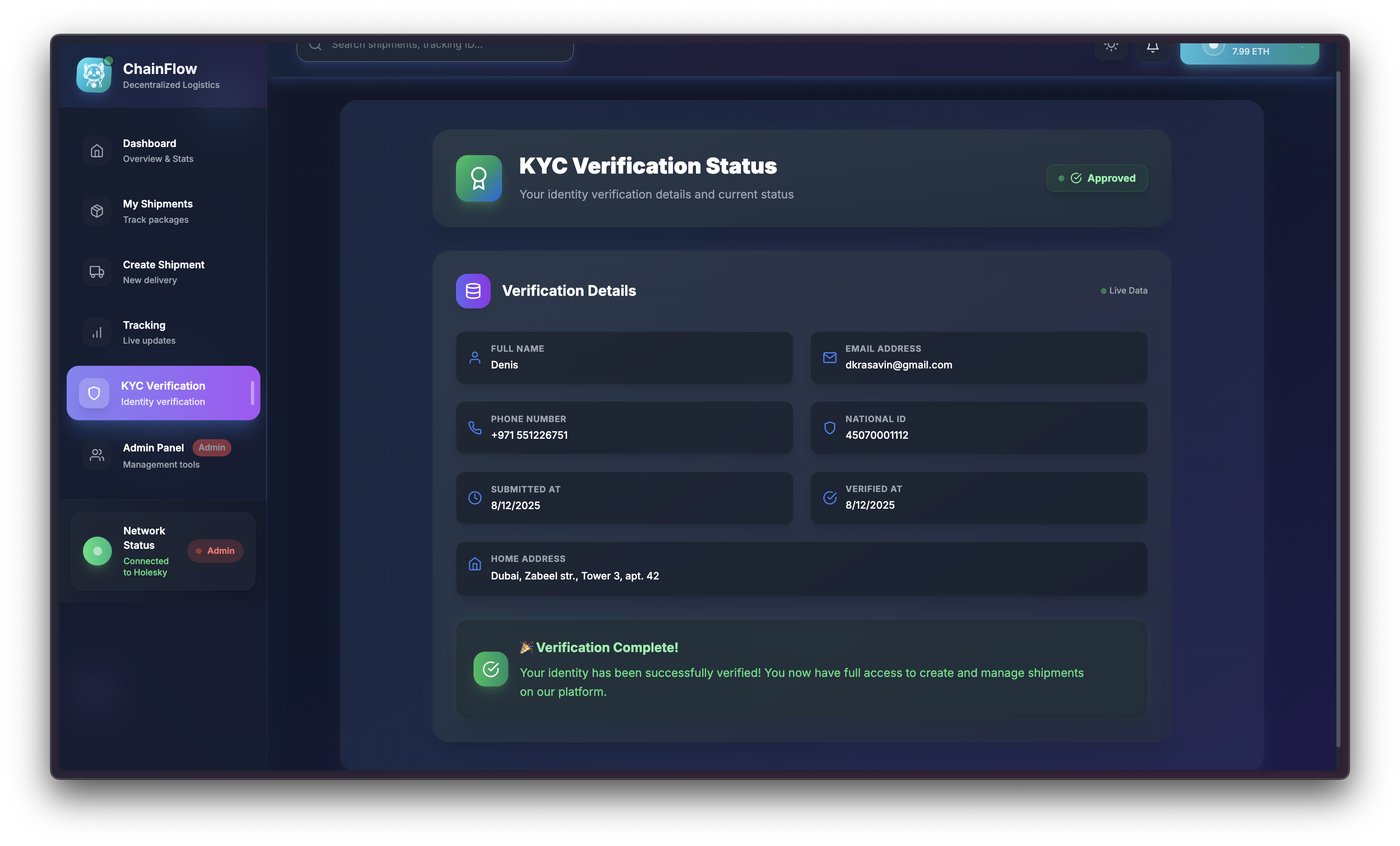Go to Tracking live updates
1400x846 pixels.
point(149,332)
